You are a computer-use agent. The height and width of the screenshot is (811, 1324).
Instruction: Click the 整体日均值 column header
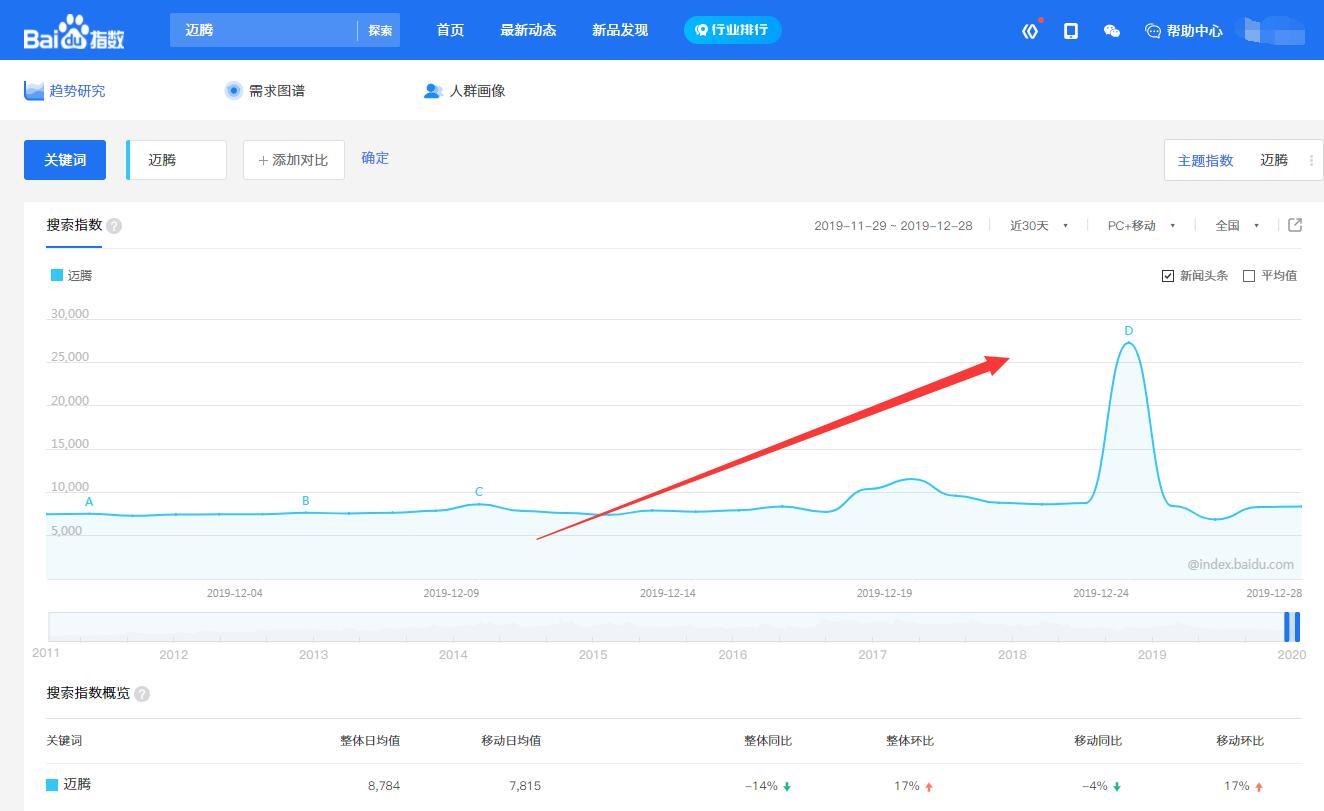(x=370, y=741)
